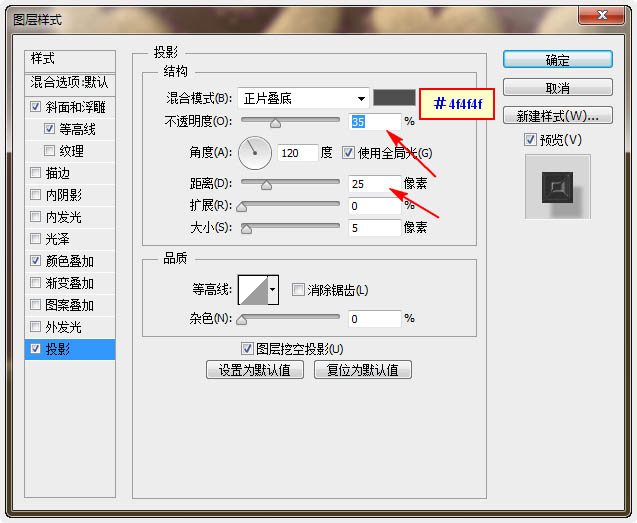This screenshot has width=637, height=523.
Task: Close the 图层样式 dialog
Action: (x=602, y=15)
